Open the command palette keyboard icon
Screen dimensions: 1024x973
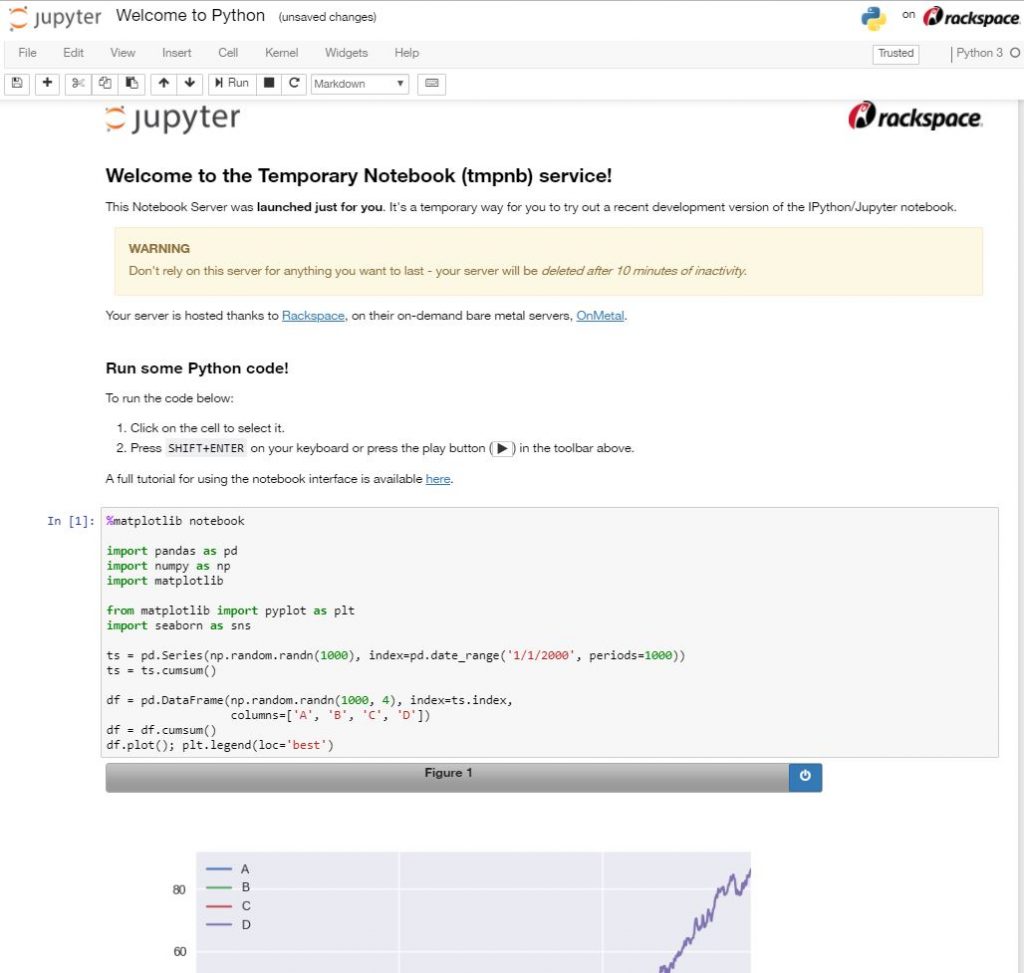pyautogui.click(x=432, y=84)
